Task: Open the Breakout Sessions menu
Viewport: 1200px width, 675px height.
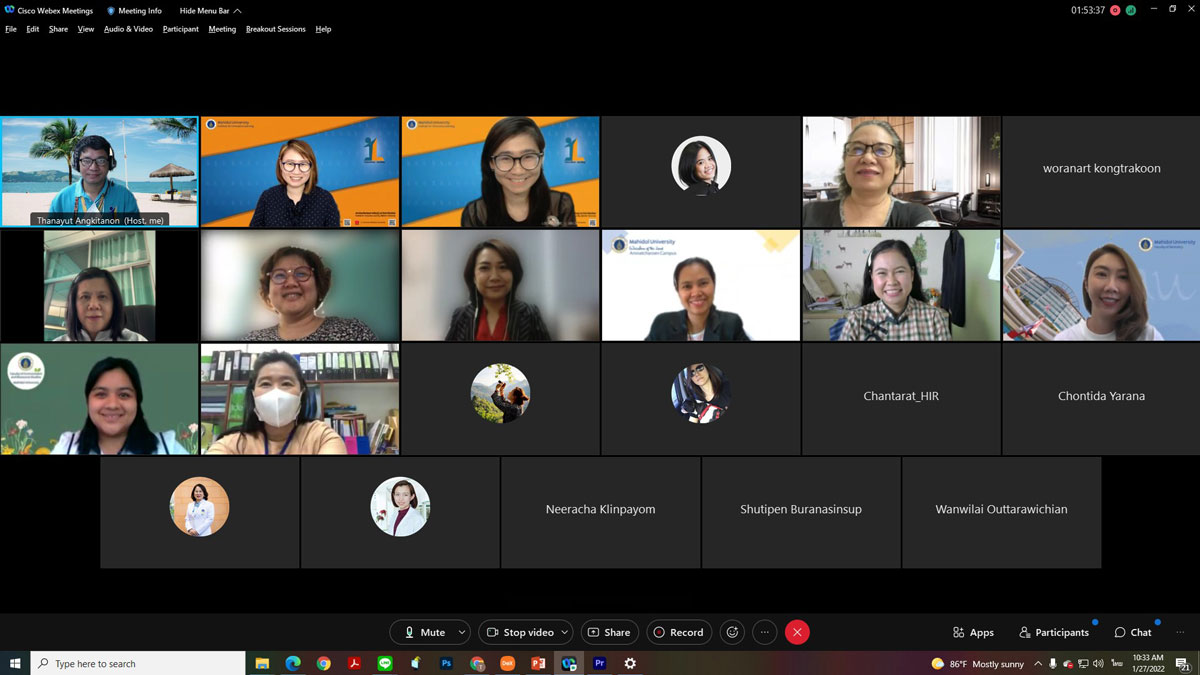Action: 276,29
